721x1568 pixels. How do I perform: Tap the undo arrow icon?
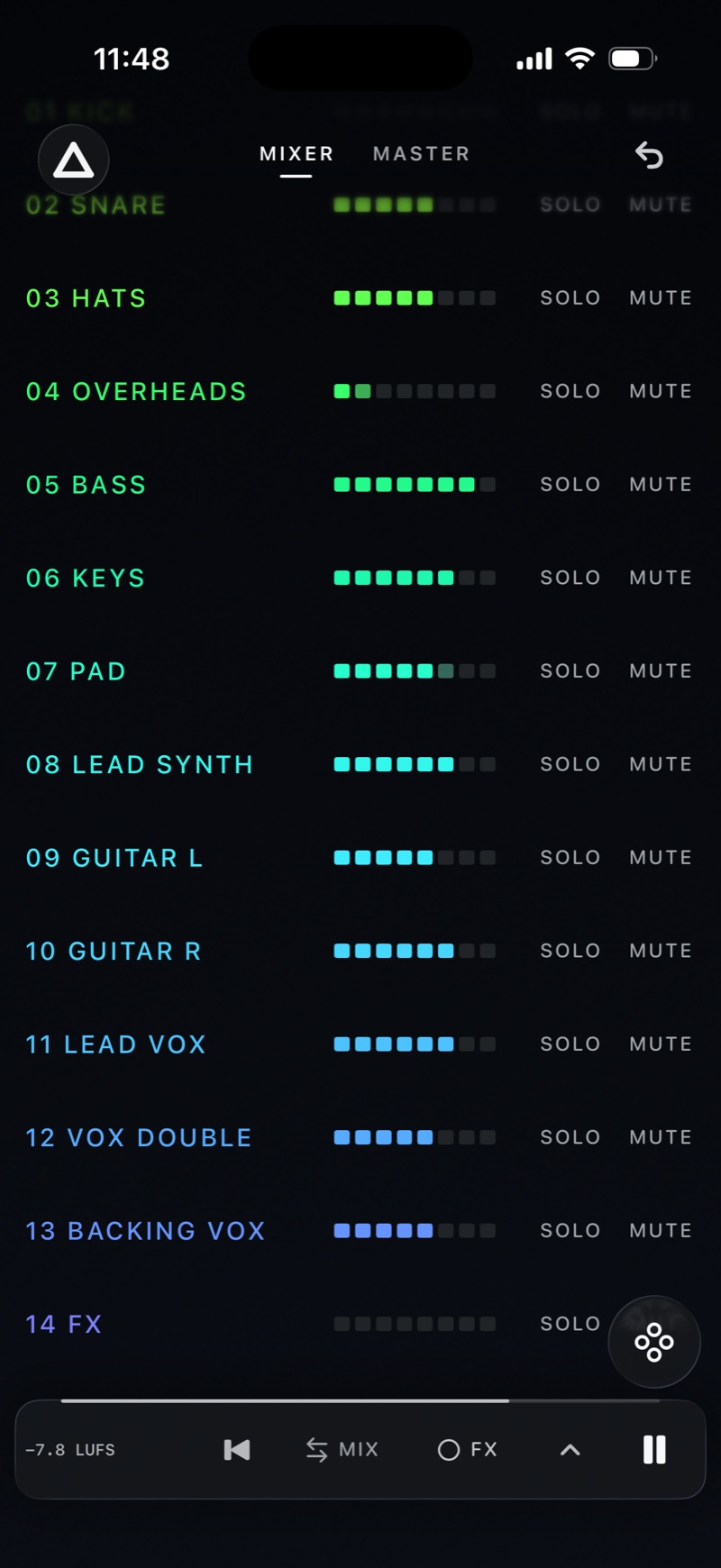[x=649, y=155]
